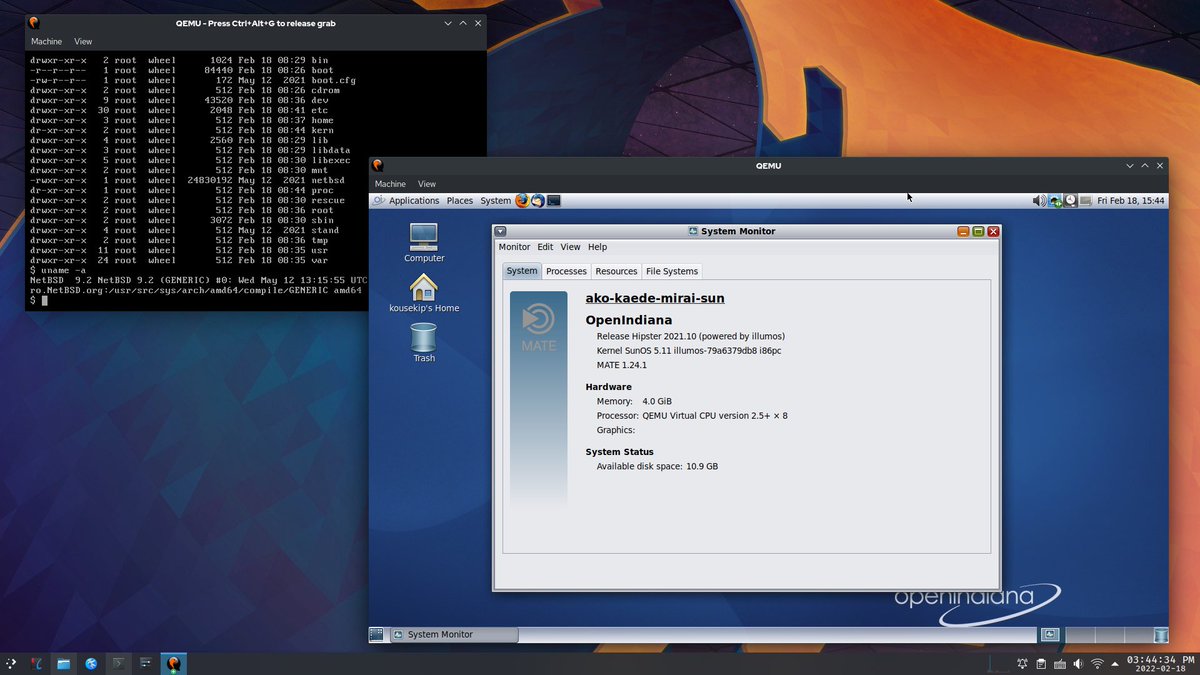The width and height of the screenshot is (1200, 675).
Task: Click the MATE 1.24.1 version text
Action: [621, 365]
